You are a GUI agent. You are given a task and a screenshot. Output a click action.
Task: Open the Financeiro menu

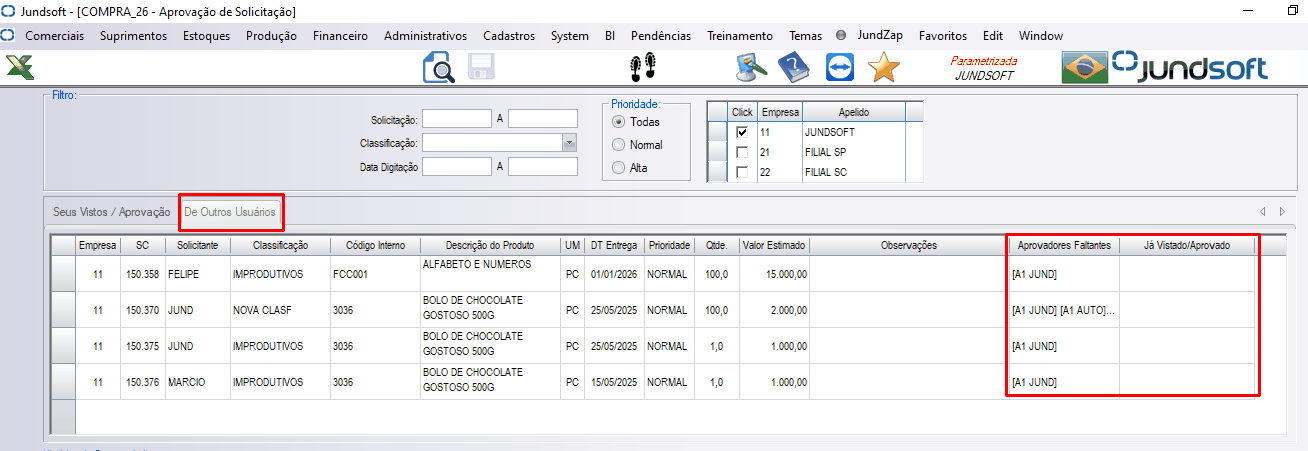[x=340, y=35]
